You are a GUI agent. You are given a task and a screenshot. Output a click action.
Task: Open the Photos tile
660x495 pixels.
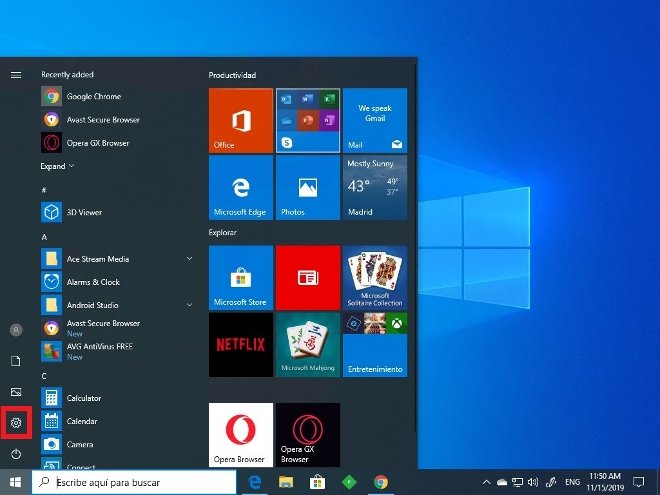coord(308,187)
